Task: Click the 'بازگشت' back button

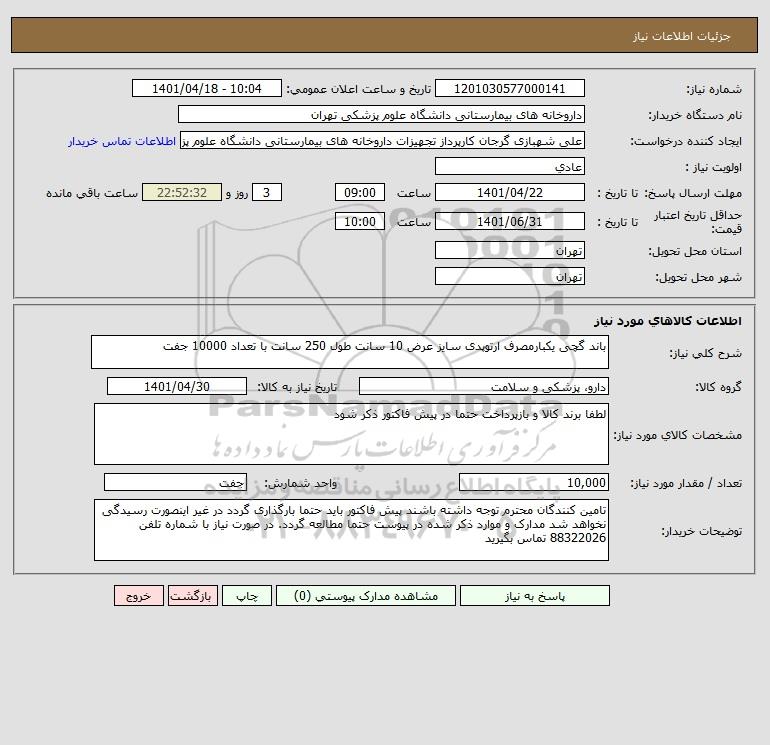Action: (192, 595)
